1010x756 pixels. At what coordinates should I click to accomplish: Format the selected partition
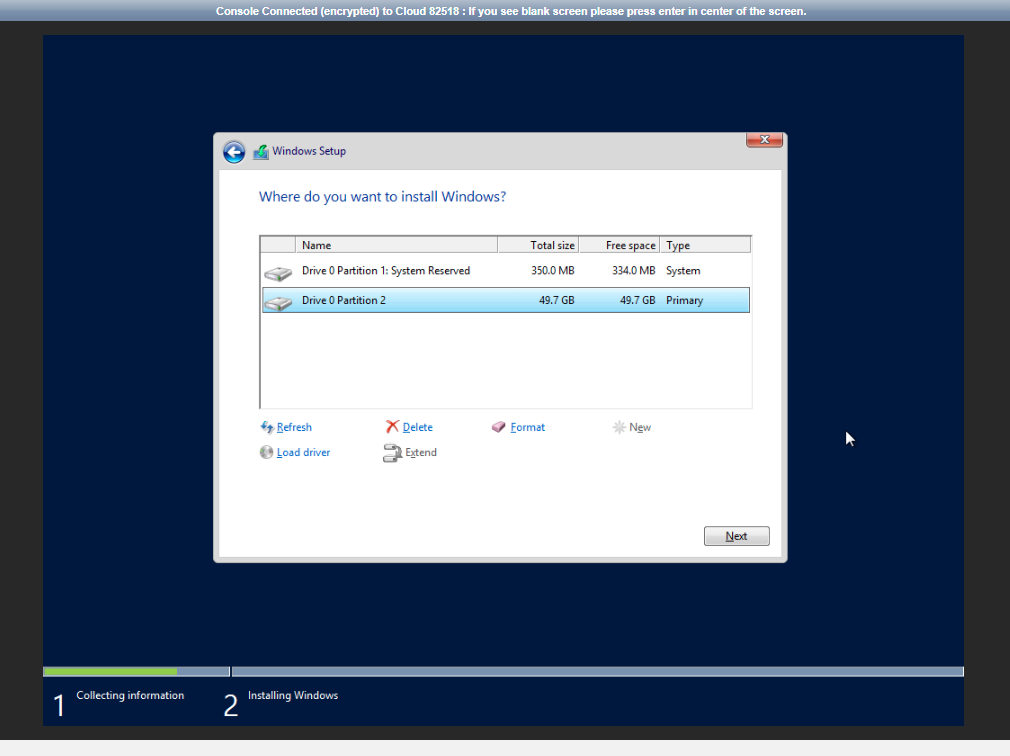click(x=528, y=427)
